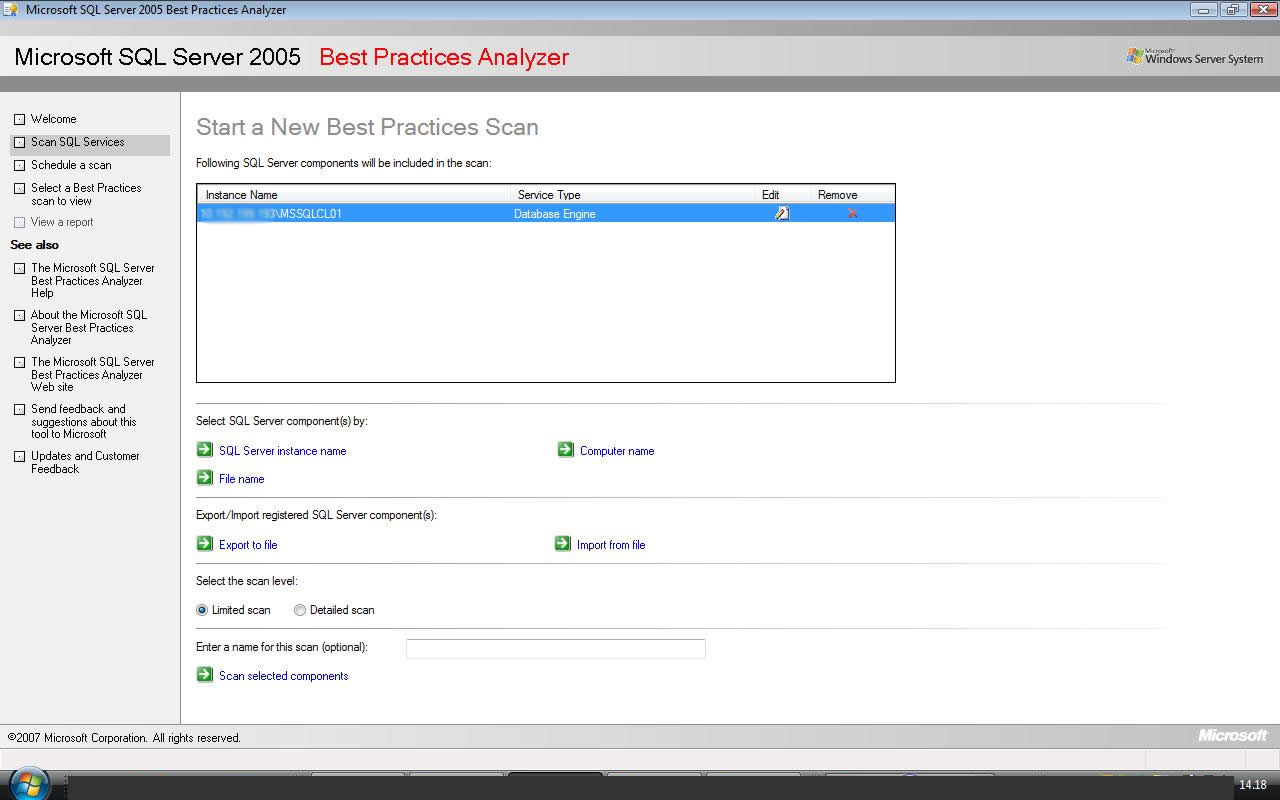Click the red Remove icon for MSSQLCL01
The height and width of the screenshot is (800, 1280).
click(x=852, y=213)
